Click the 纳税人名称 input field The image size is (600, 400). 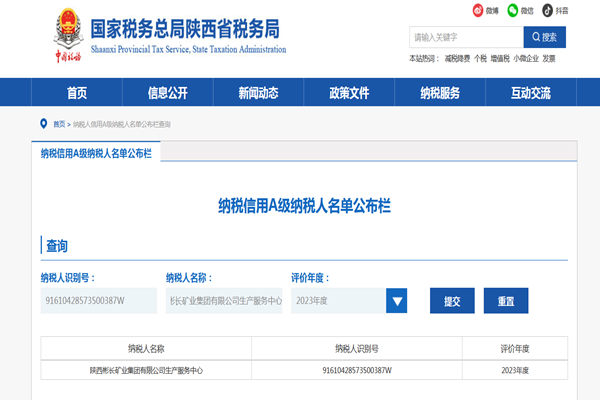[x=224, y=300]
